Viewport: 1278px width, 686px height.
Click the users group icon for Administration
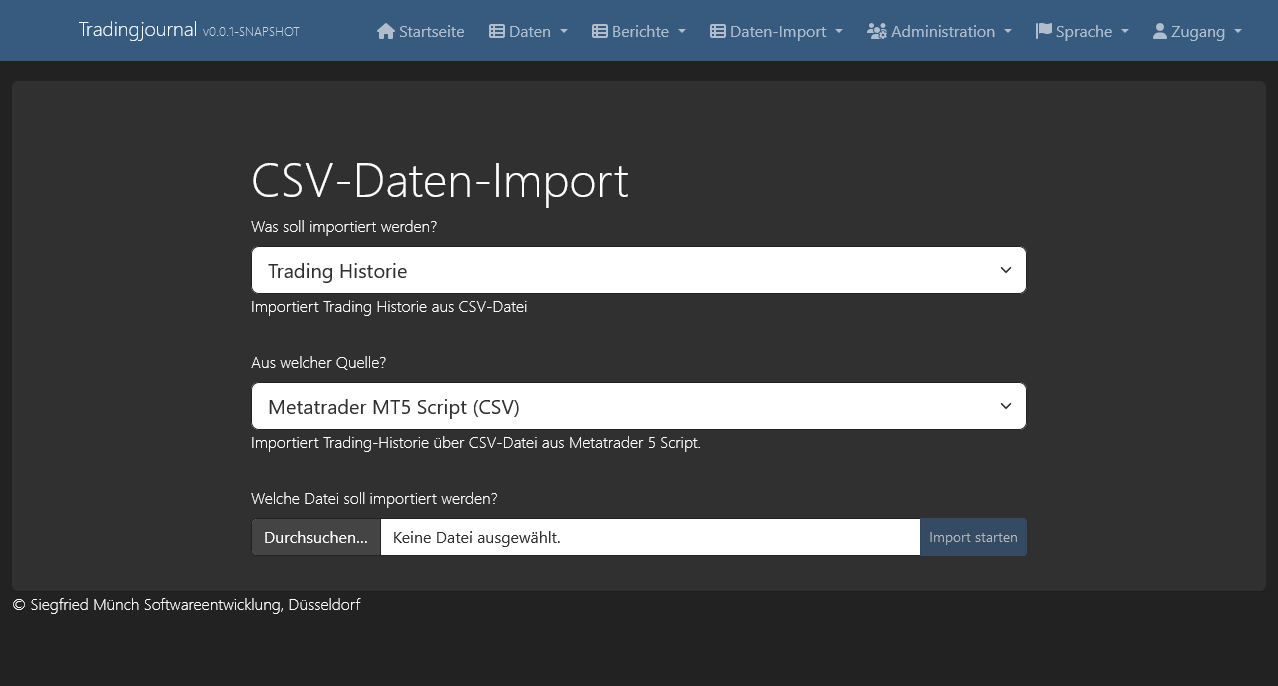(x=877, y=31)
